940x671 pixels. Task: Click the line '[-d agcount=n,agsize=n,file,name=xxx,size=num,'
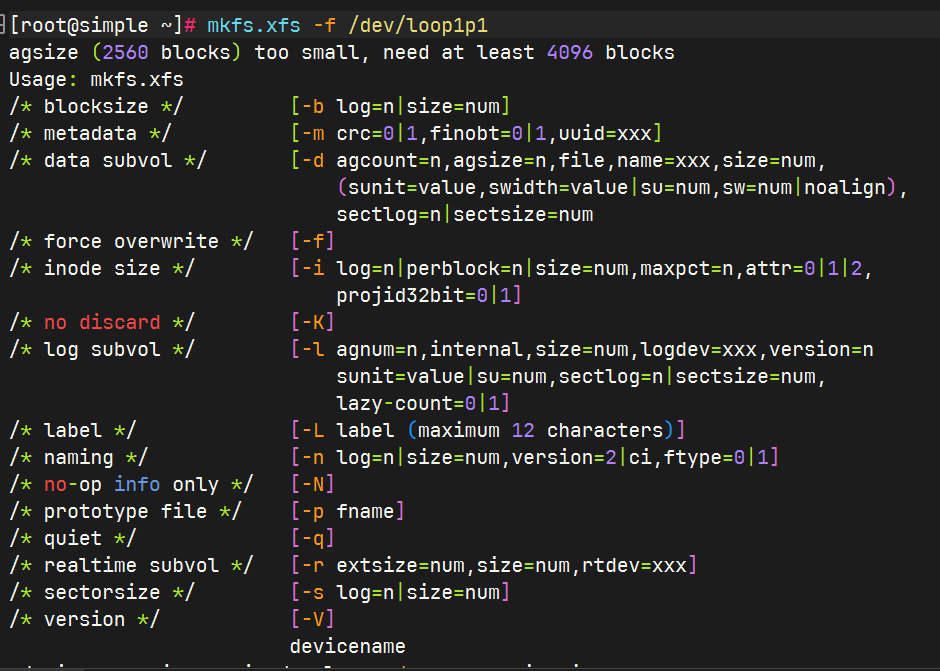tap(559, 161)
